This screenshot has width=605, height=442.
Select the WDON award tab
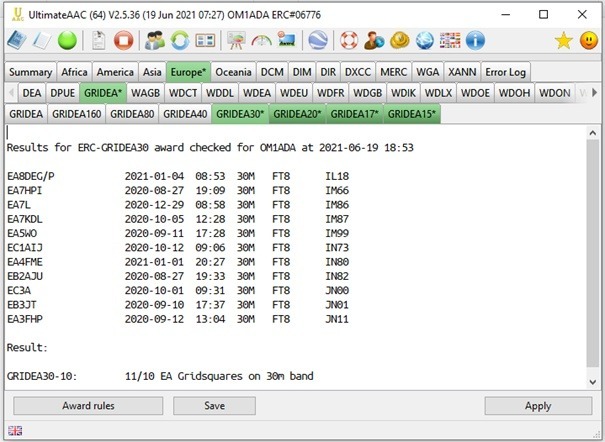[x=555, y=93]
